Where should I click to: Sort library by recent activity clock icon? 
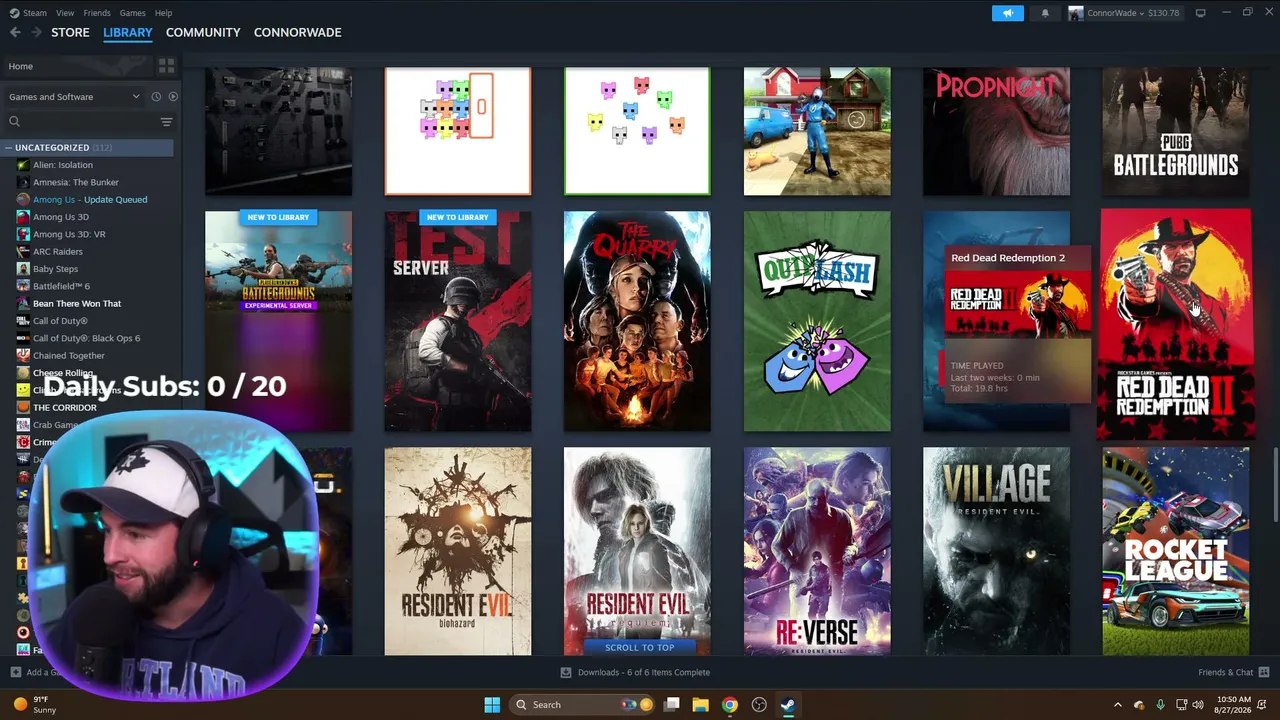156,97
